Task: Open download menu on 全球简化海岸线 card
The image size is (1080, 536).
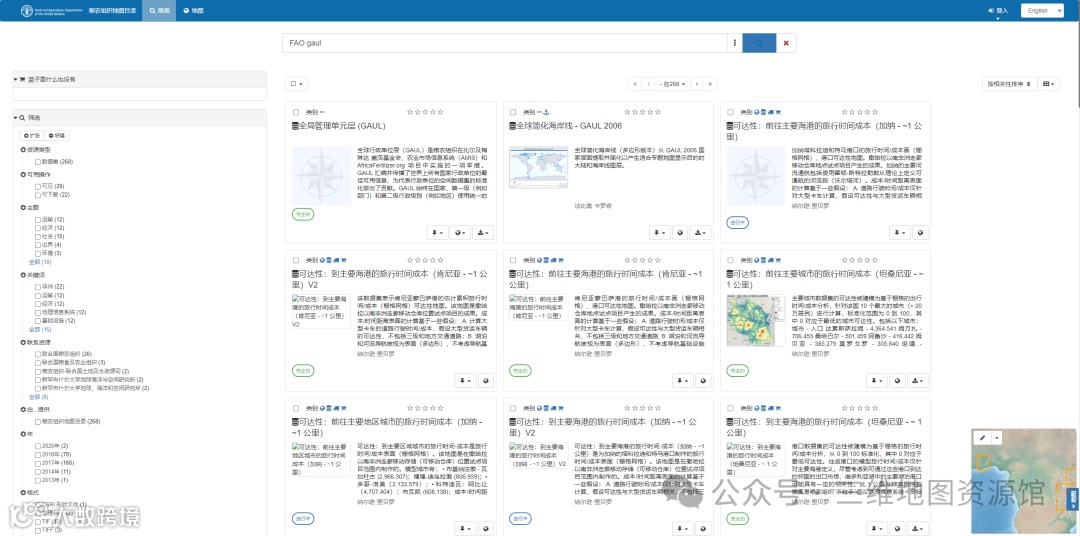Action: [700, 232]
